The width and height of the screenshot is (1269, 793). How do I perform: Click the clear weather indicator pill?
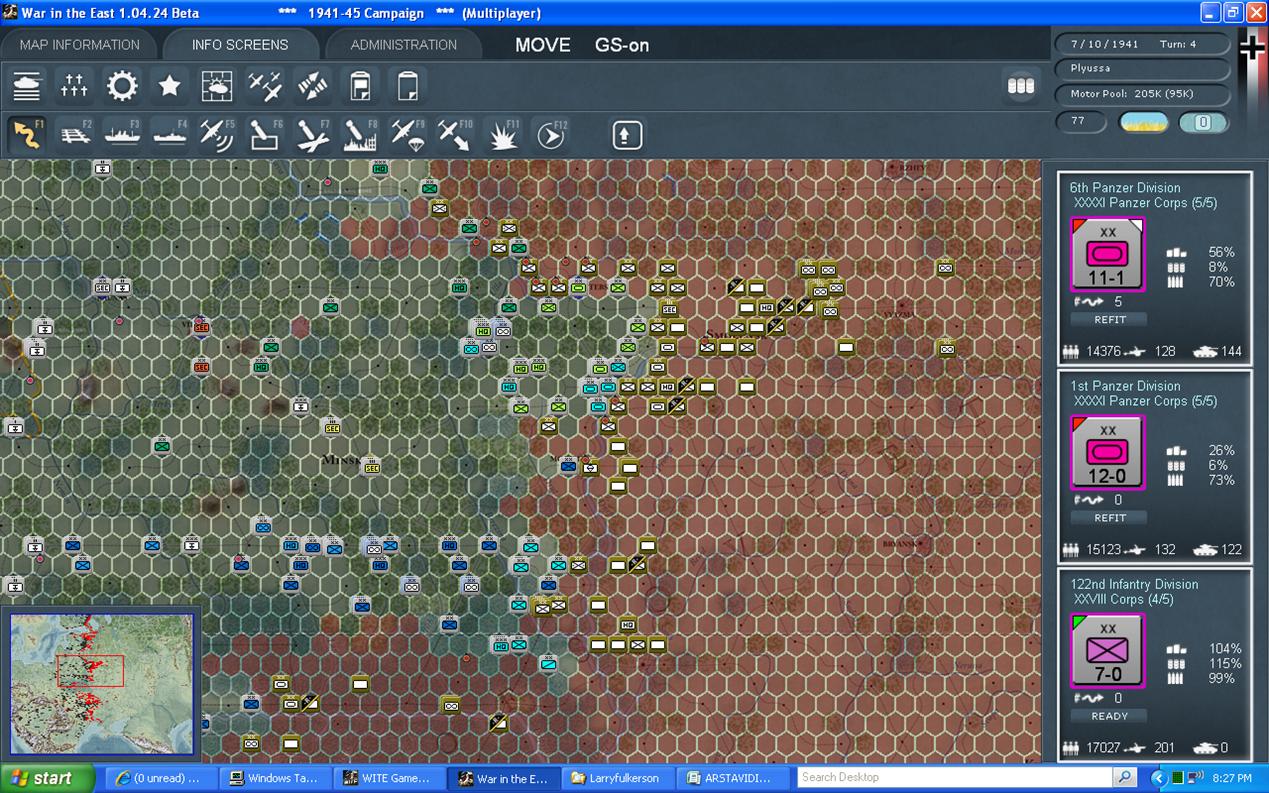click(x=1143, y=122)
